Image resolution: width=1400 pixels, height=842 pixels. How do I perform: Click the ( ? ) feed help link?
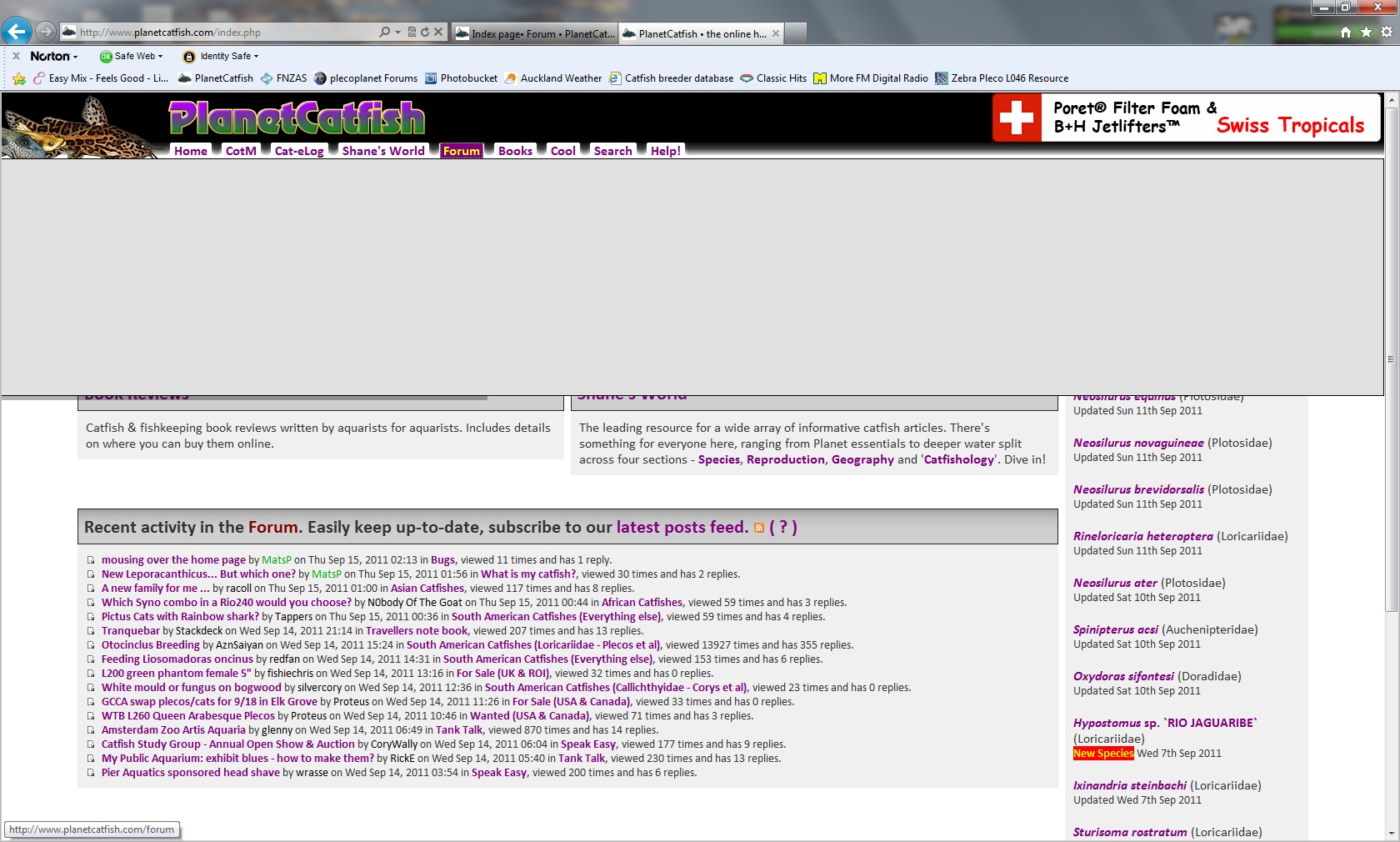click(x=783, y=527)
